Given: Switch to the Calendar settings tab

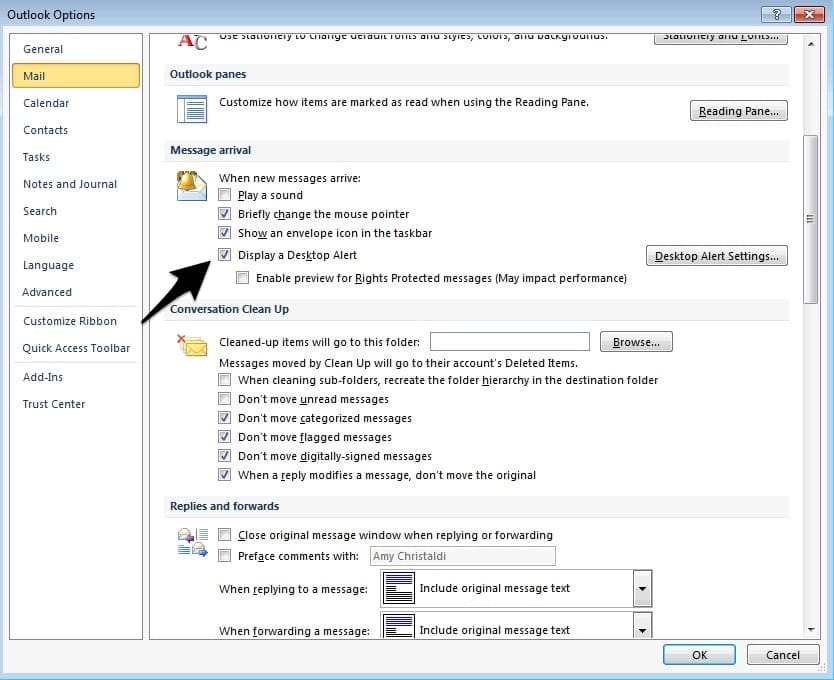Looking at the screenshot, I should [x=46, y=103].
